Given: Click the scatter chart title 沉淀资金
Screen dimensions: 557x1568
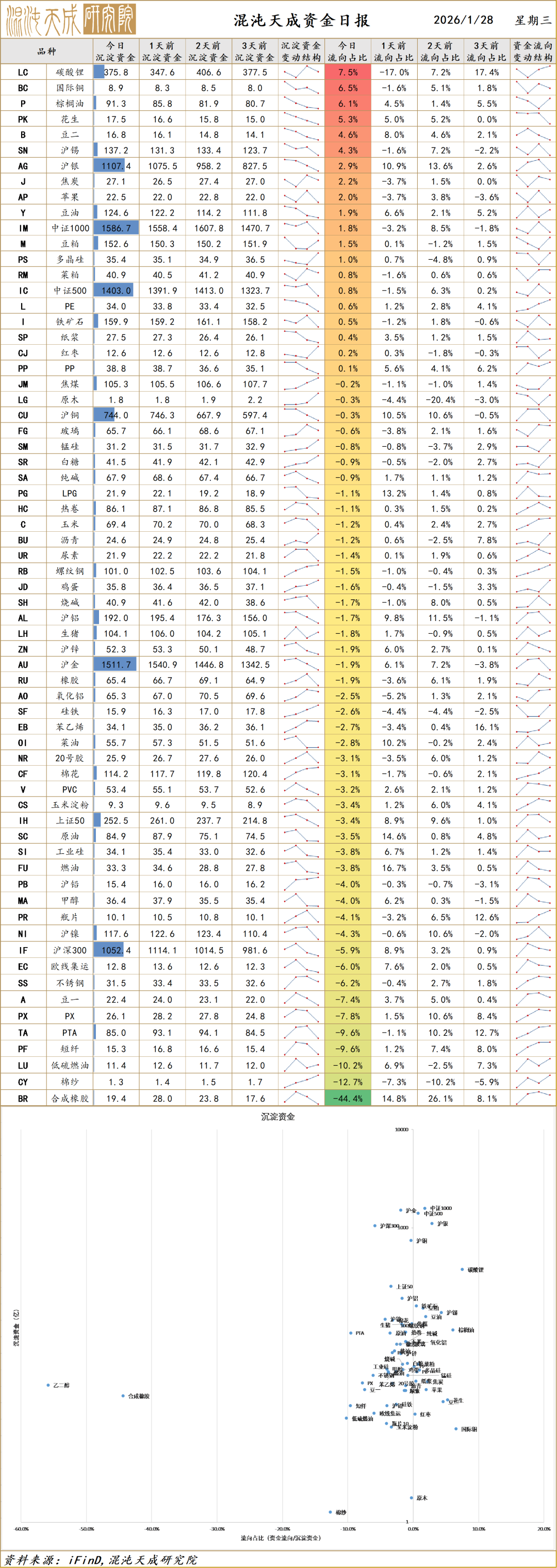Looking at the screenshot, I should pyautogui.click(x=278, y=1117).
